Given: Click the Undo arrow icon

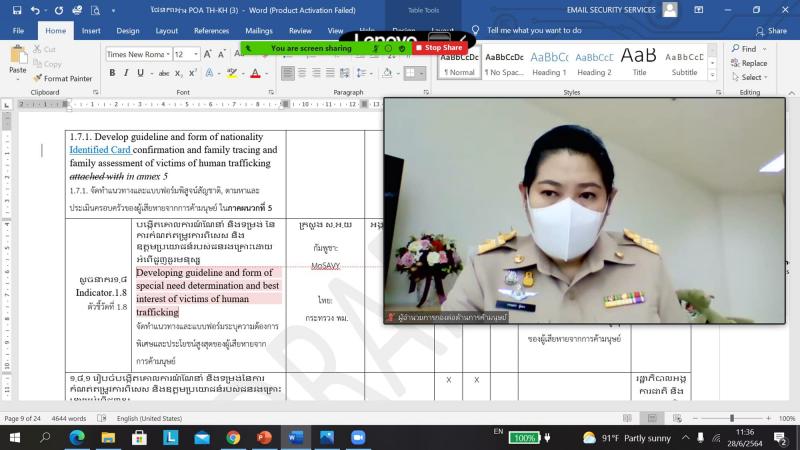Looking at the screenshot, I should 35,10.
